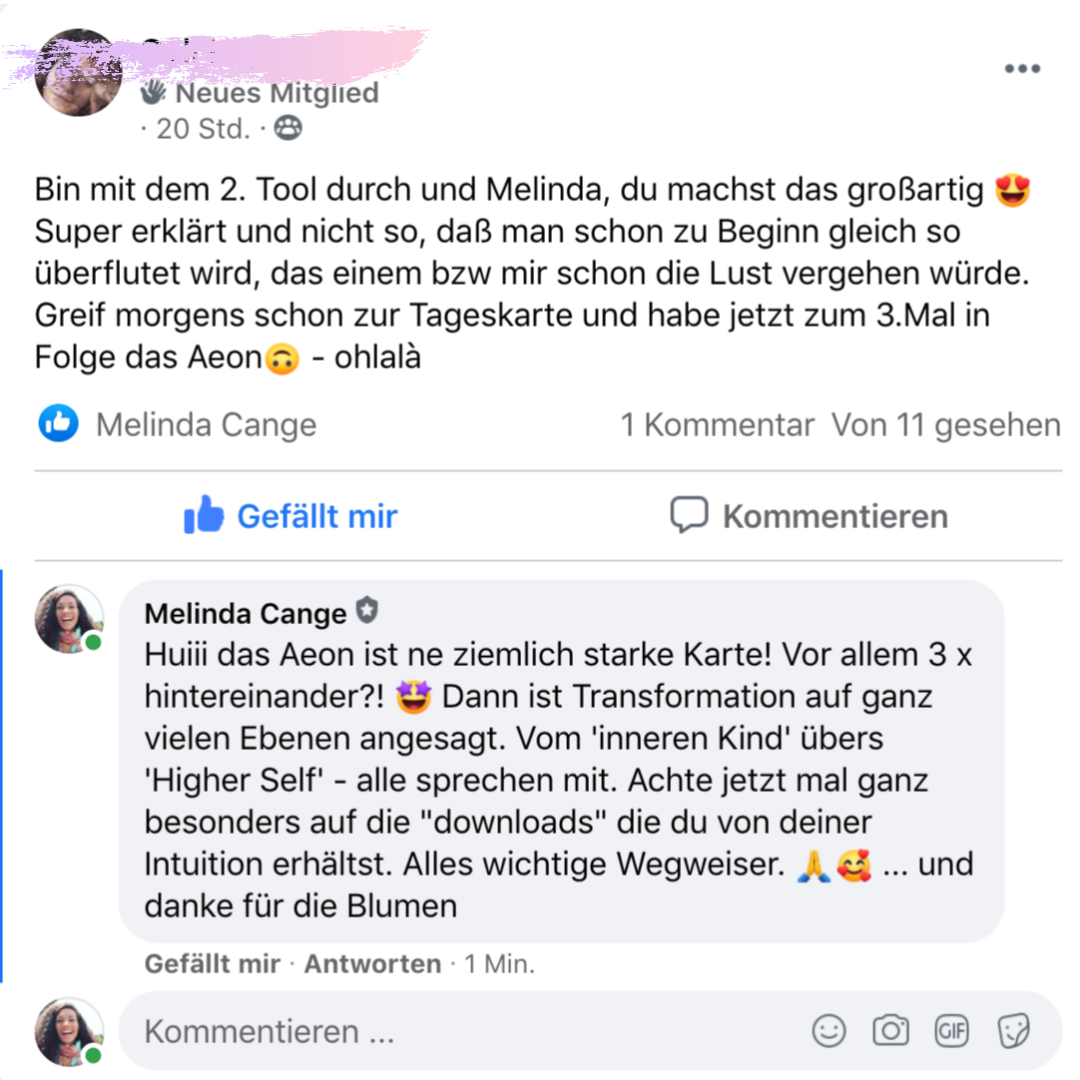The width and height of the screenshot is (1080, 1080).
Task: Open the 20 Std. post timestamp
Action: (x=203, y=129)
